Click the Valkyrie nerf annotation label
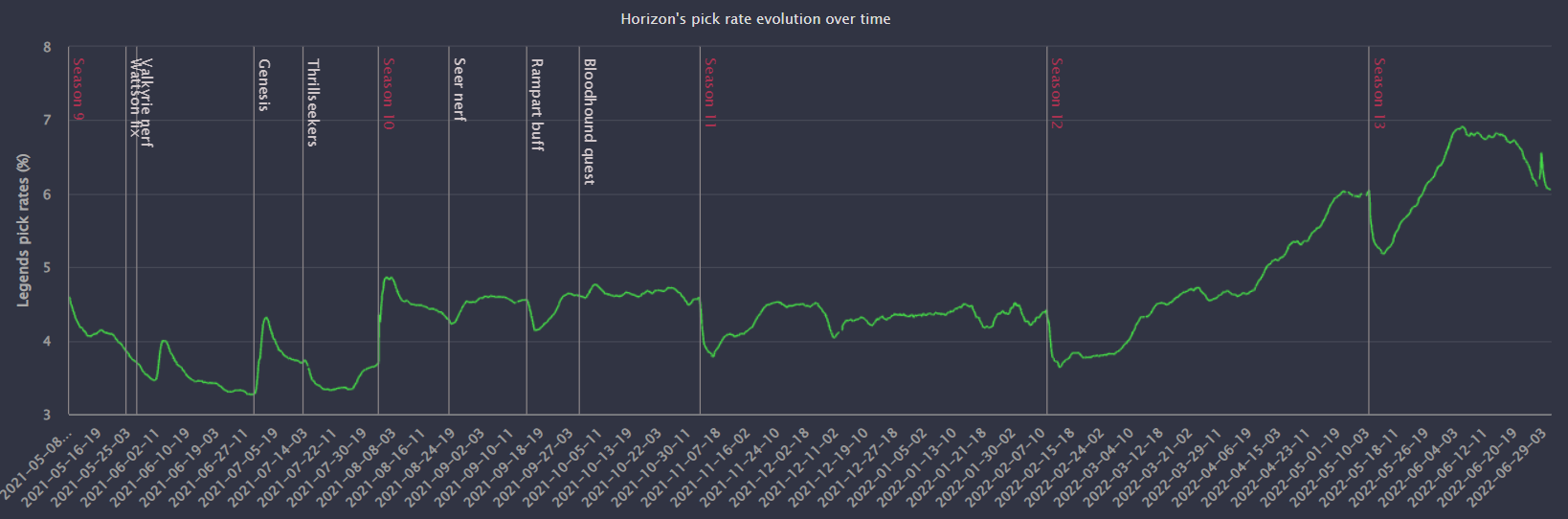The image size is (1568, 519). (x=146, y=102)
